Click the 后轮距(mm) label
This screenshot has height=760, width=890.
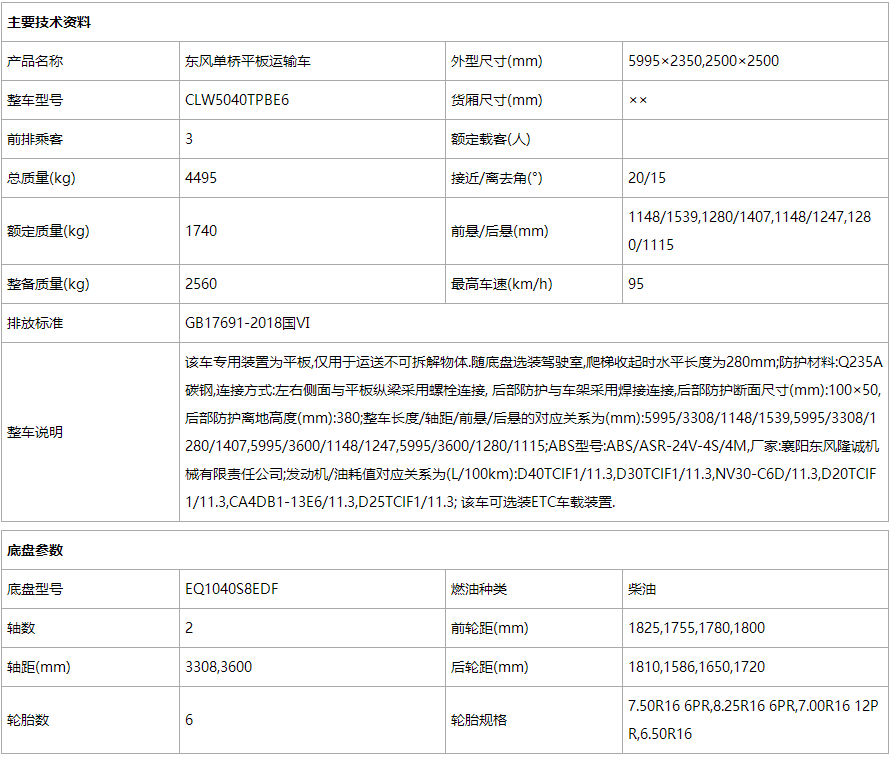point(489,667)
